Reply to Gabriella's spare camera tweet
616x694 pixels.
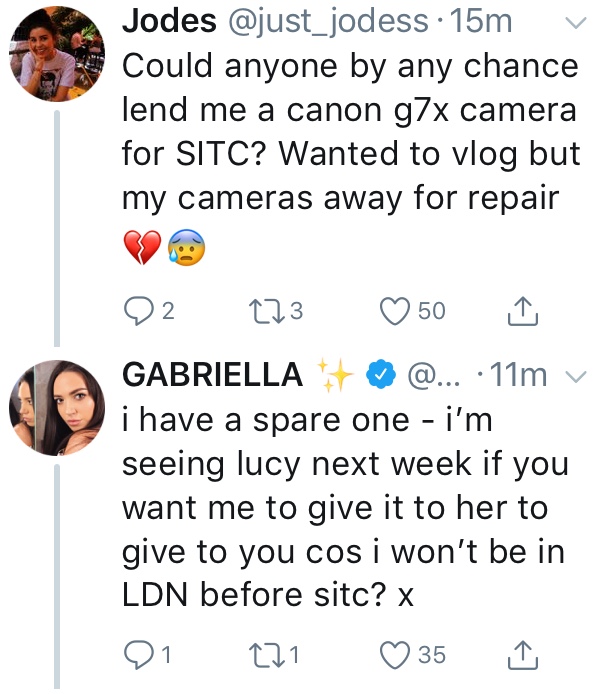[135, 656]
